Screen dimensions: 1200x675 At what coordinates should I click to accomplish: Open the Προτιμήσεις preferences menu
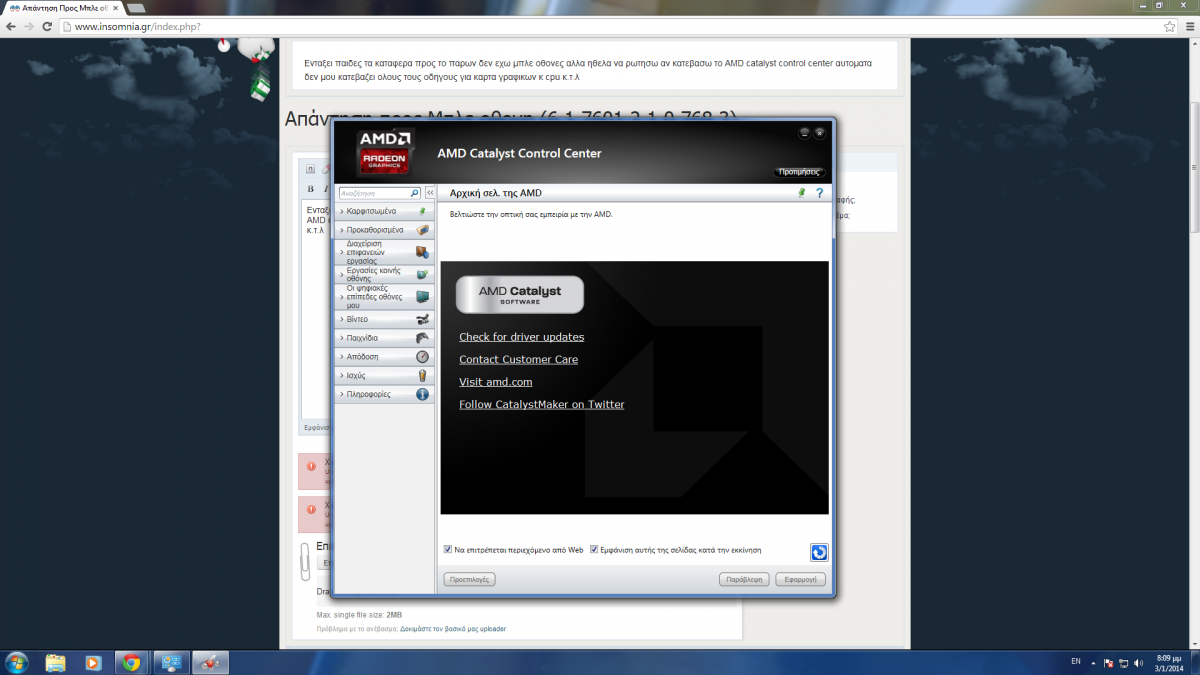[x=800, y=172]
